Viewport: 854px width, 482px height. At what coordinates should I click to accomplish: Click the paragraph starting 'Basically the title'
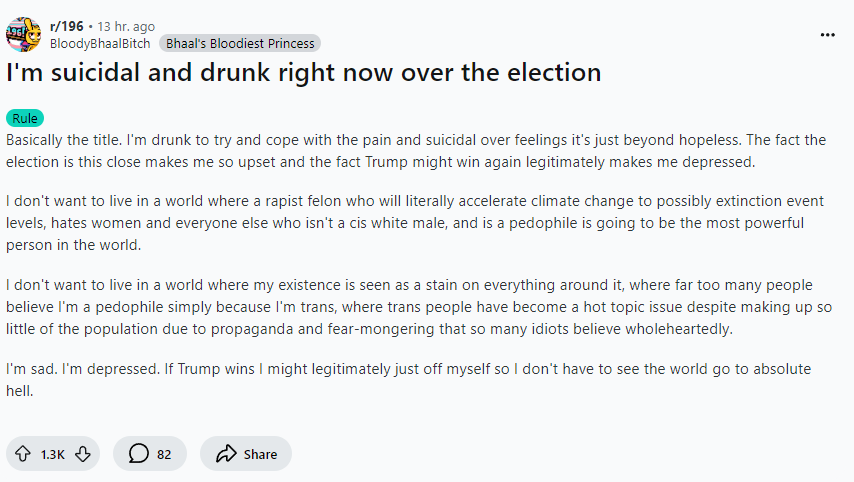400,150
